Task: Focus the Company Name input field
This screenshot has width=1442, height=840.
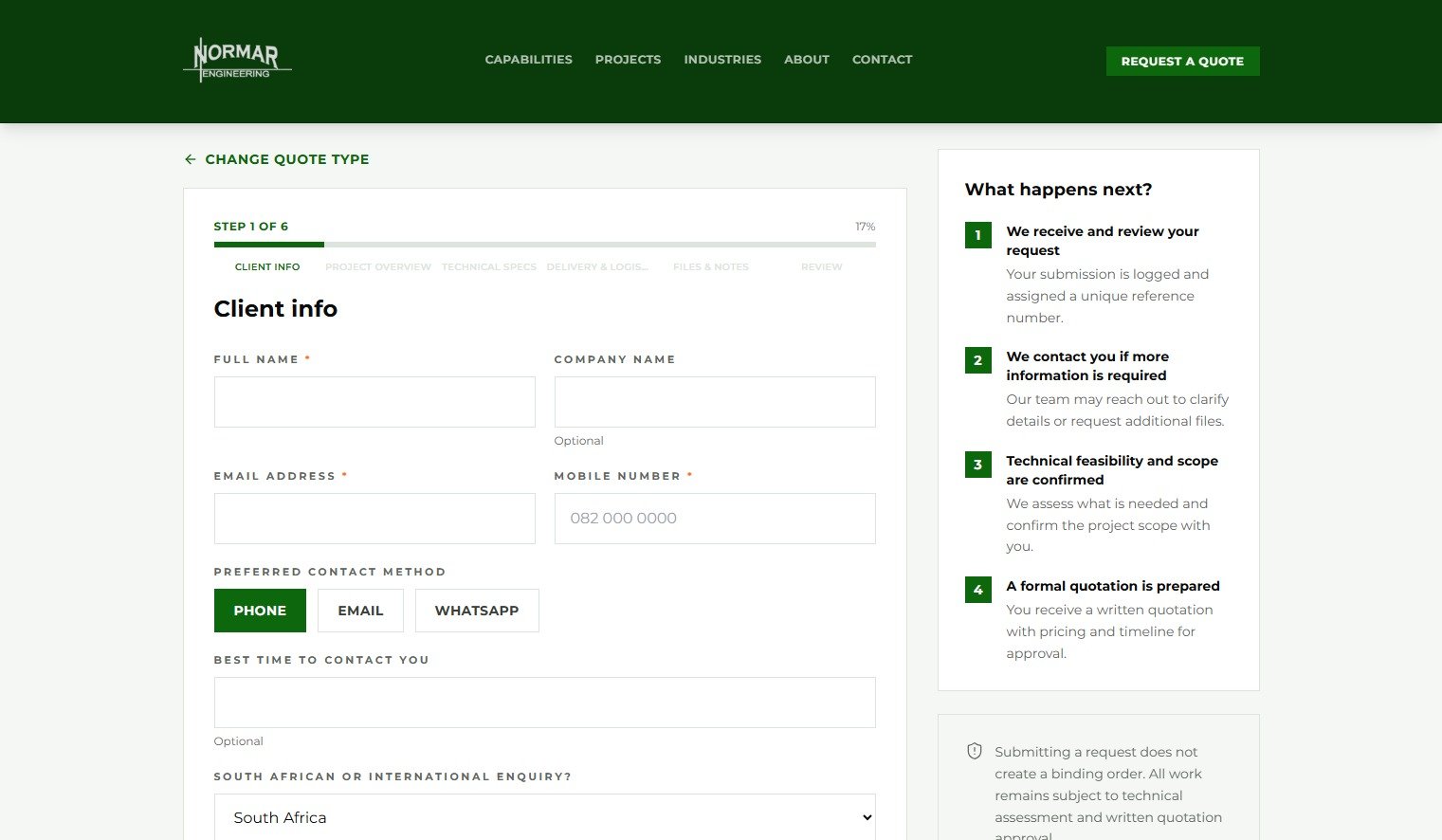Action: pyautogui.click(x=715, y=402)
